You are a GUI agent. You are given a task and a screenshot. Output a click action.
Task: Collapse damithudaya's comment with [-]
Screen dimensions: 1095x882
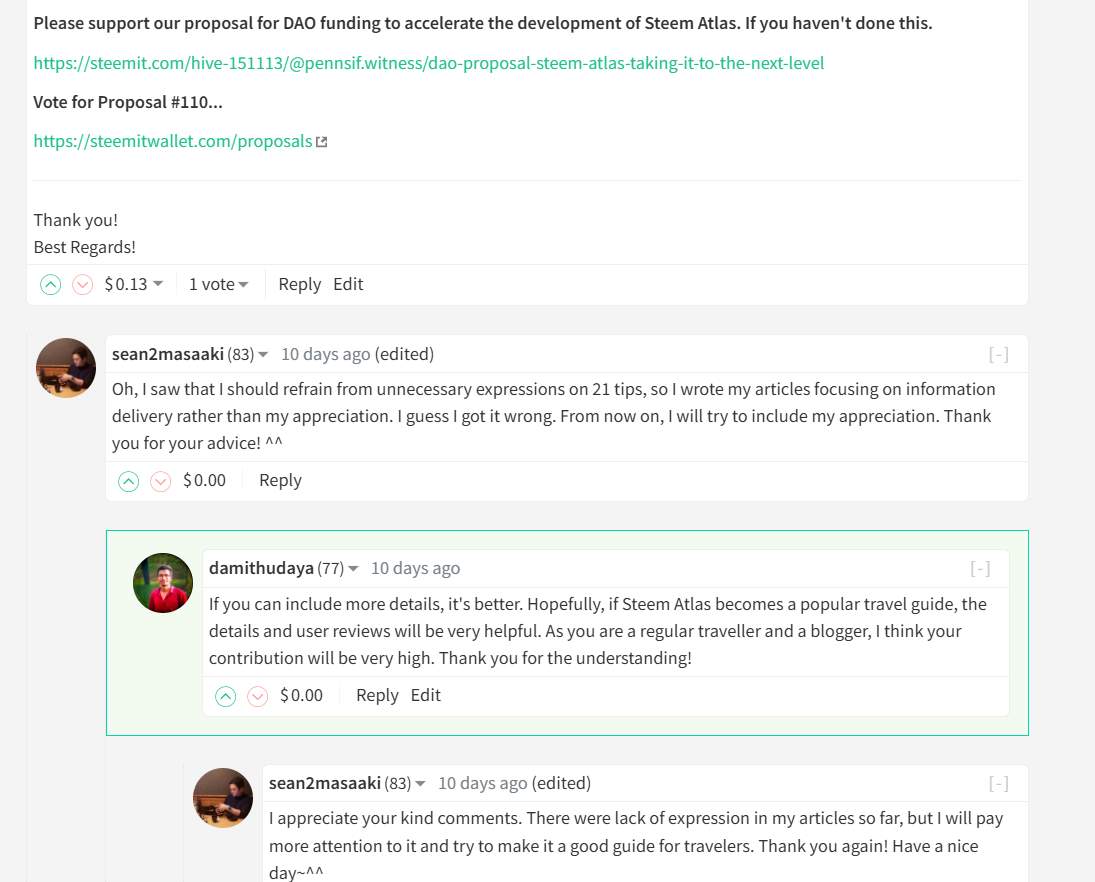[x=980, y=569]
